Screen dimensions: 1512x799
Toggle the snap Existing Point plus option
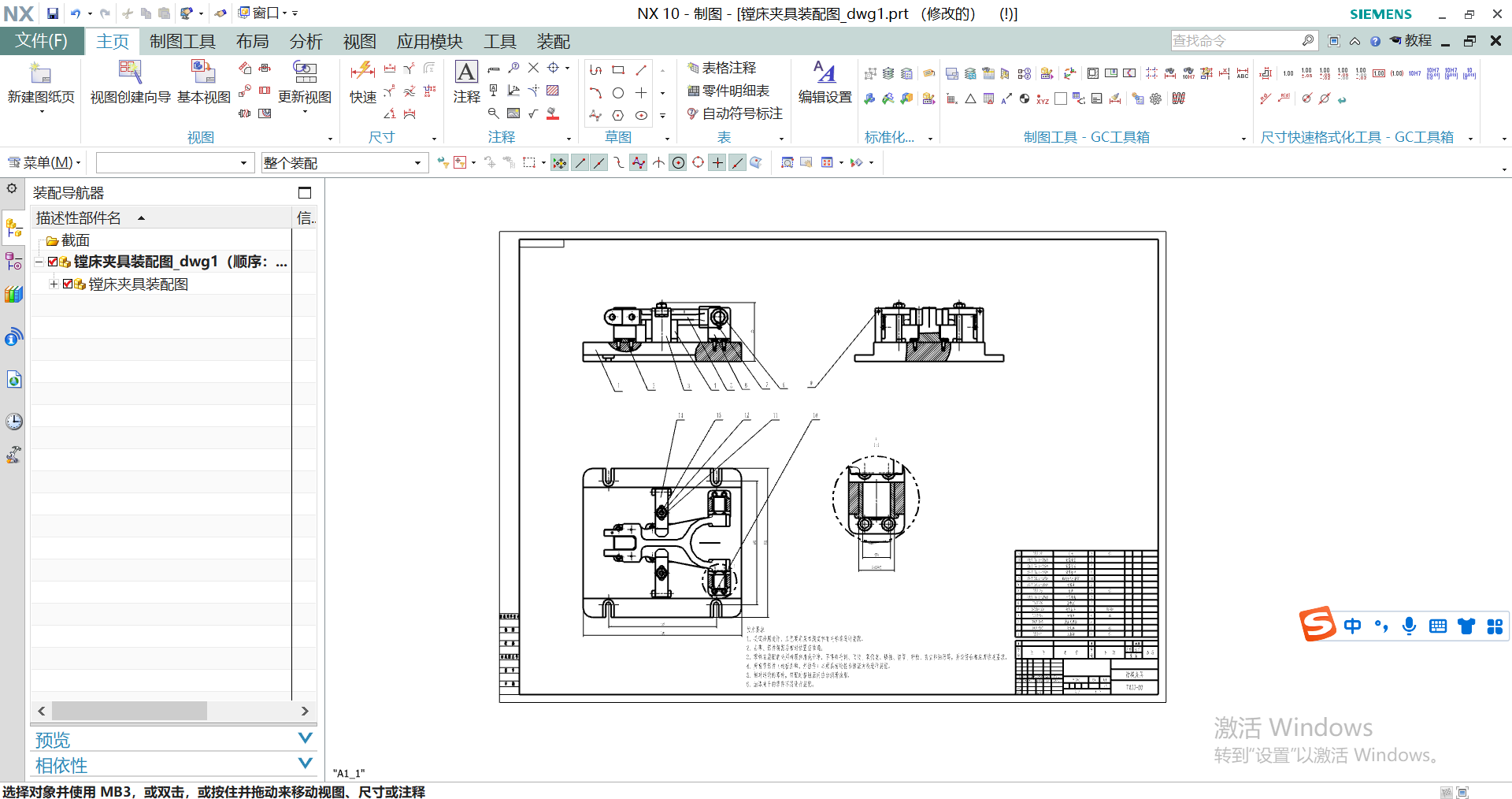717,163
